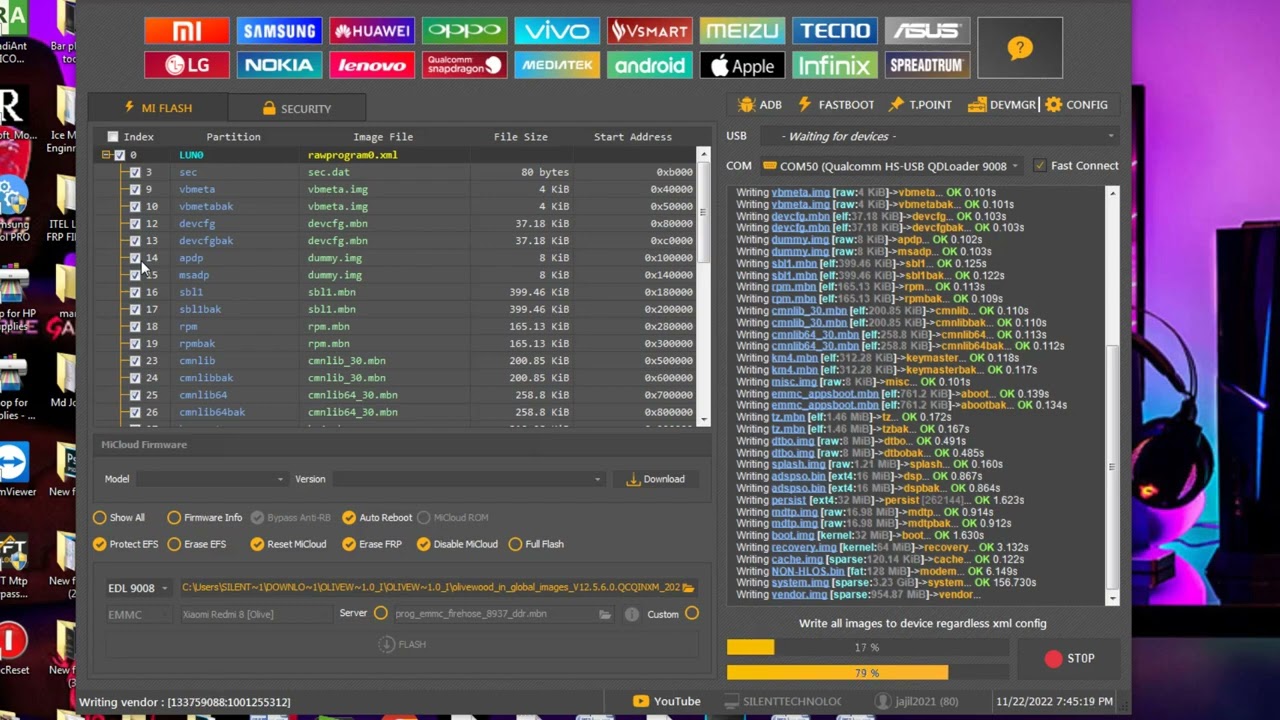Select the MediaTek tile
Image resolution: width=1280 pixels, height=720 pixels.
coord(557,65)
